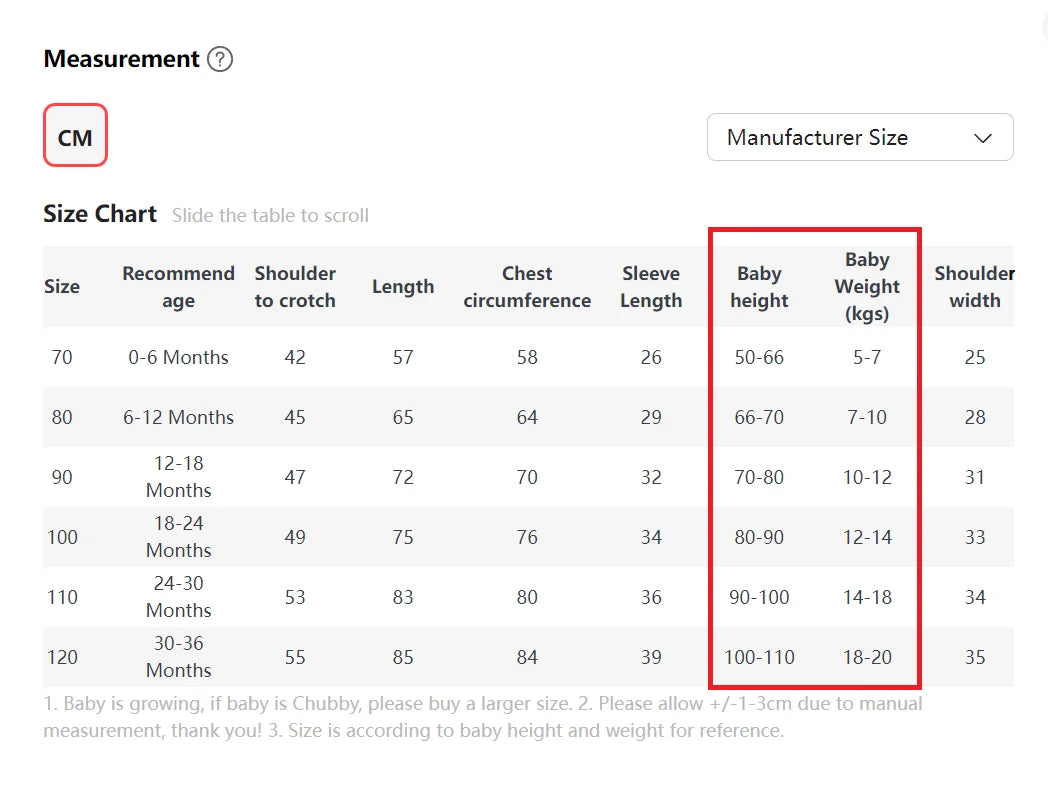This screenshot has width=1048, height=796.
Task: Click size 120 in the chart
Action: point(62,657)
